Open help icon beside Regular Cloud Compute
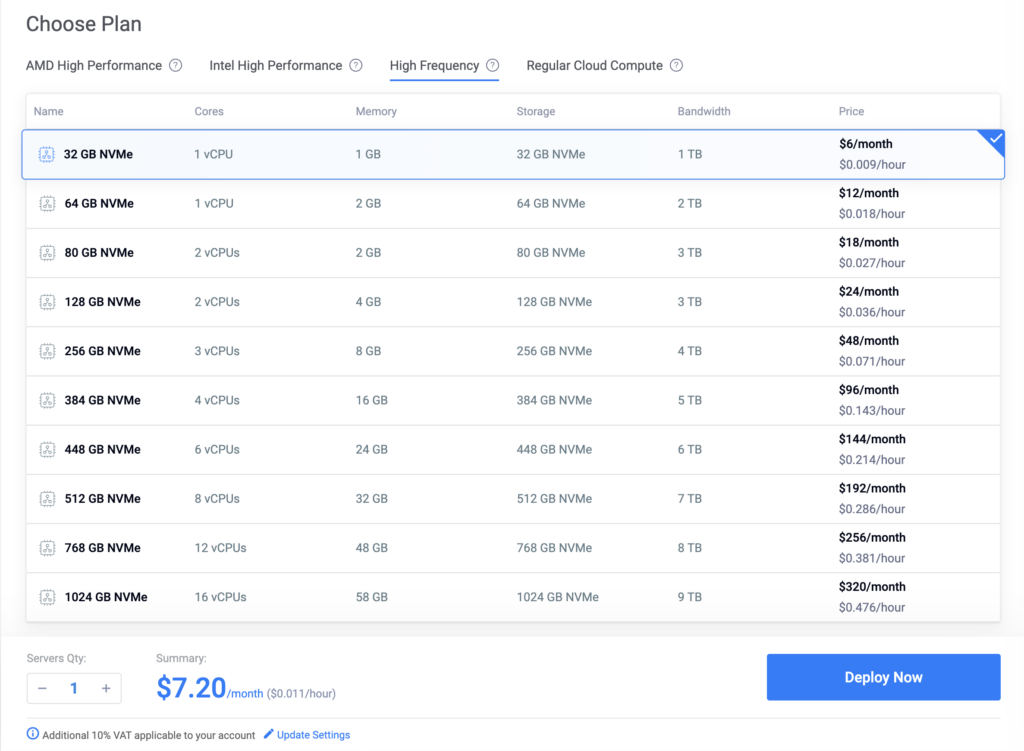1024x751 pixels. (x=677, y=65)
